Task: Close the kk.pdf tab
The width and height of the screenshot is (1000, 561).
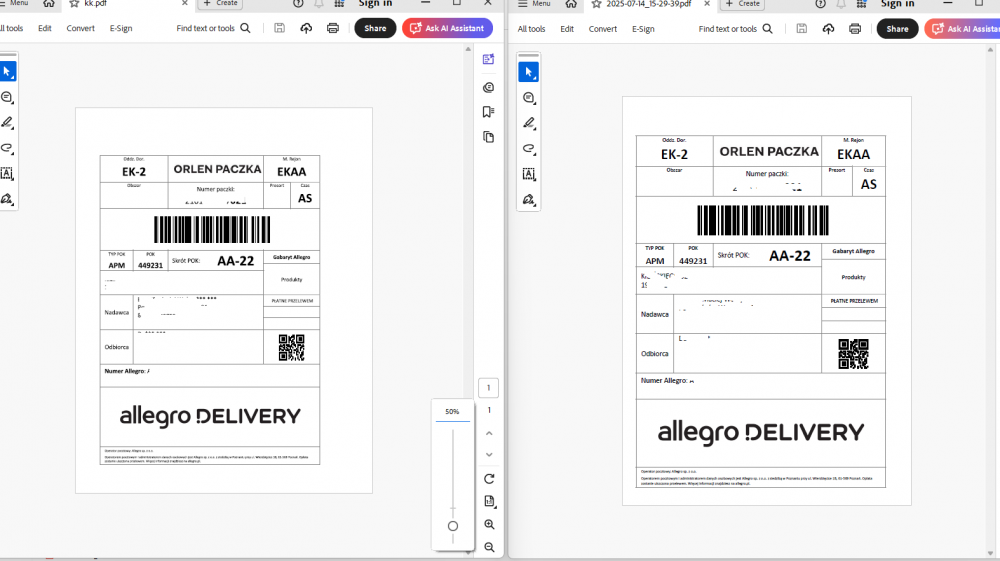Action: (x=184, y=3)
